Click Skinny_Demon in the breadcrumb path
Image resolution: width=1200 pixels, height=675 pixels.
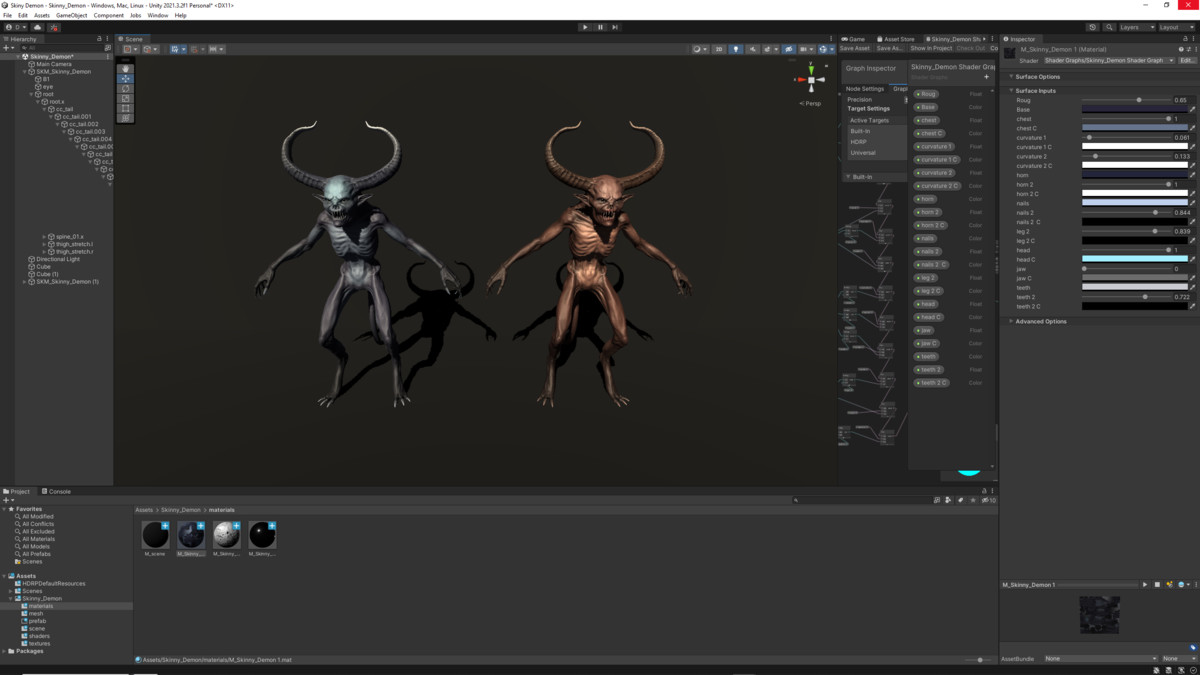181,510
